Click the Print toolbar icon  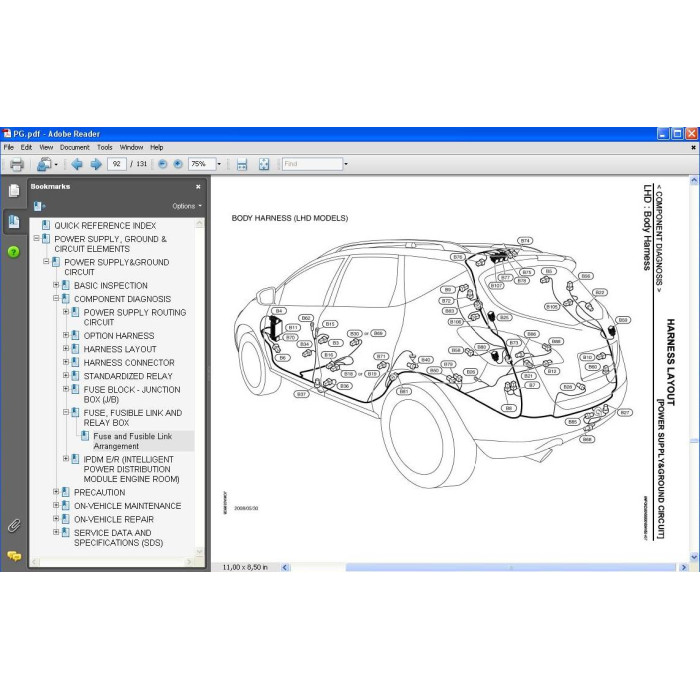click(17, 164)
